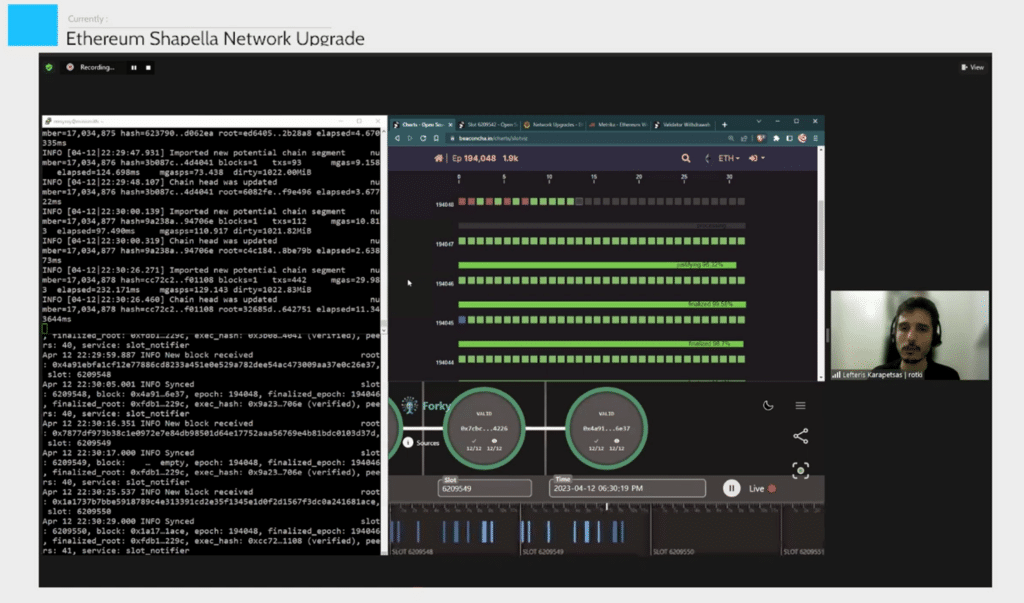Go forward in the browser

[410, 139]
